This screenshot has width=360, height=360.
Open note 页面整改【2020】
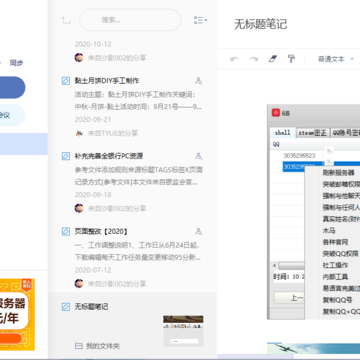tap(101, 231)
